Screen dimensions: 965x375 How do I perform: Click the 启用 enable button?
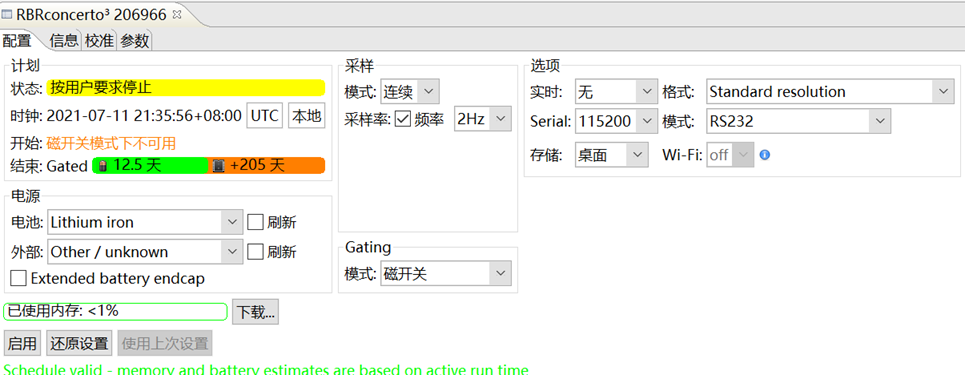(22, 343)
